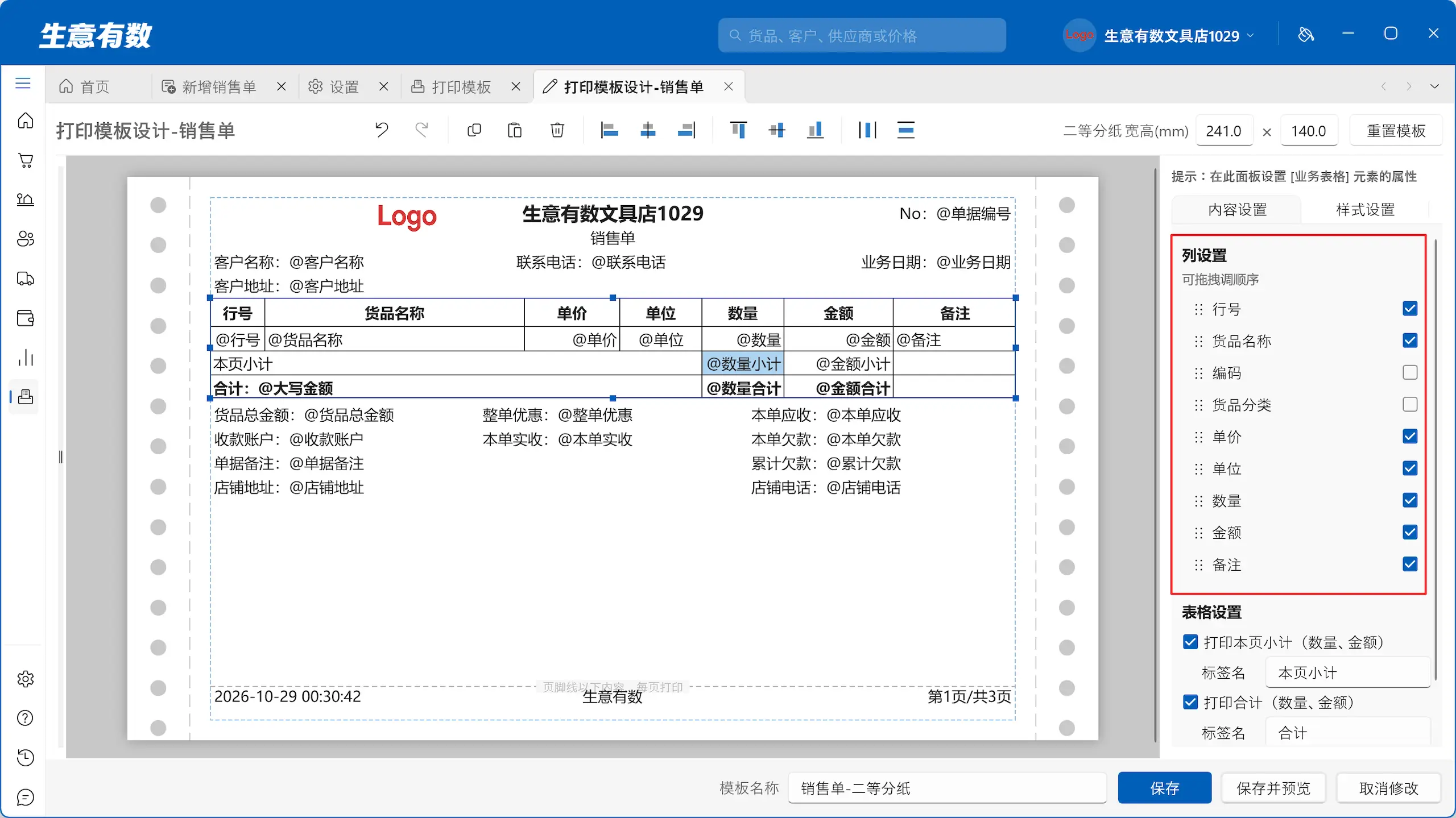1456x818 pixels.
Task: Toggle 打印本页小计 checkbox
Action: [1190, 642]
